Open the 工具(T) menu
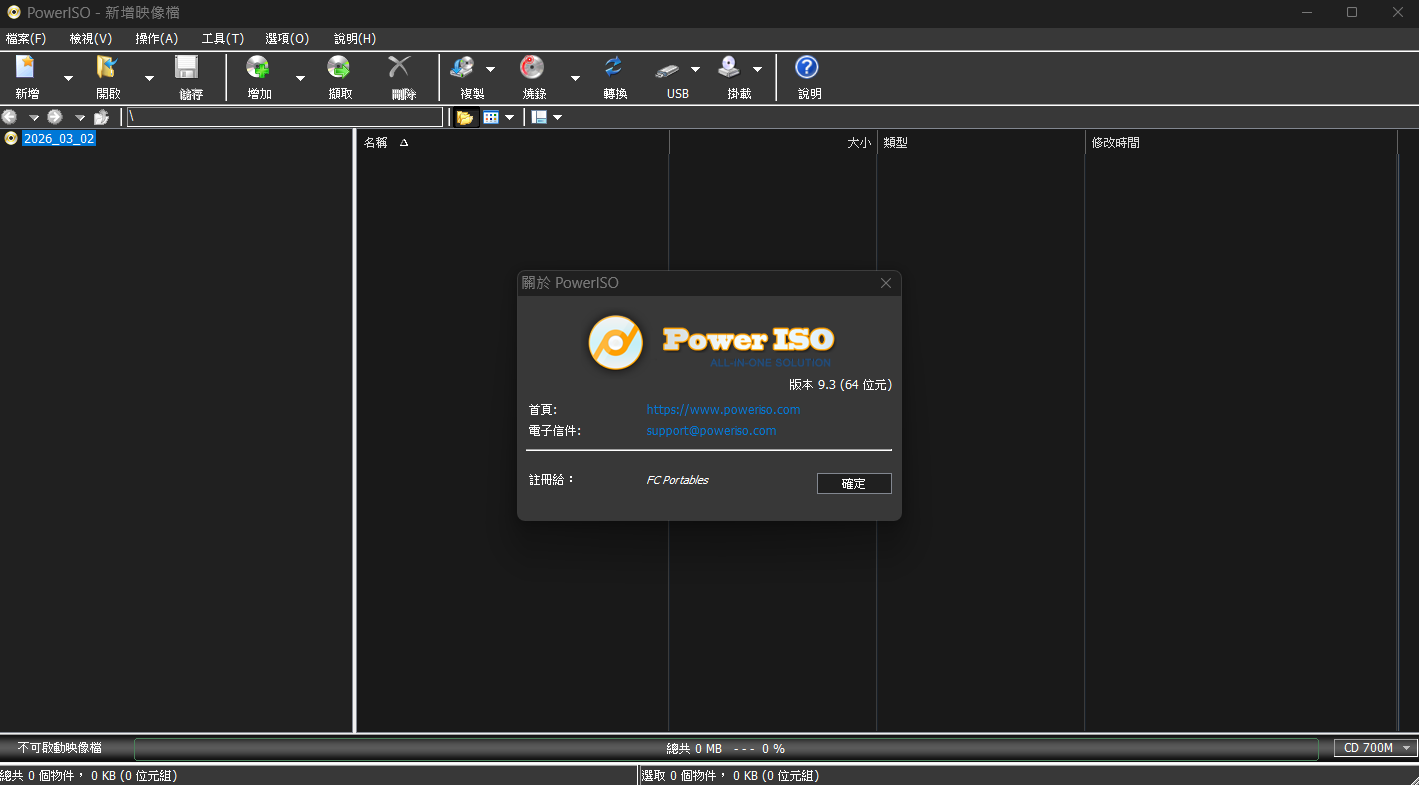This screenshot has width=1419, height=785. tap(223, 39)
